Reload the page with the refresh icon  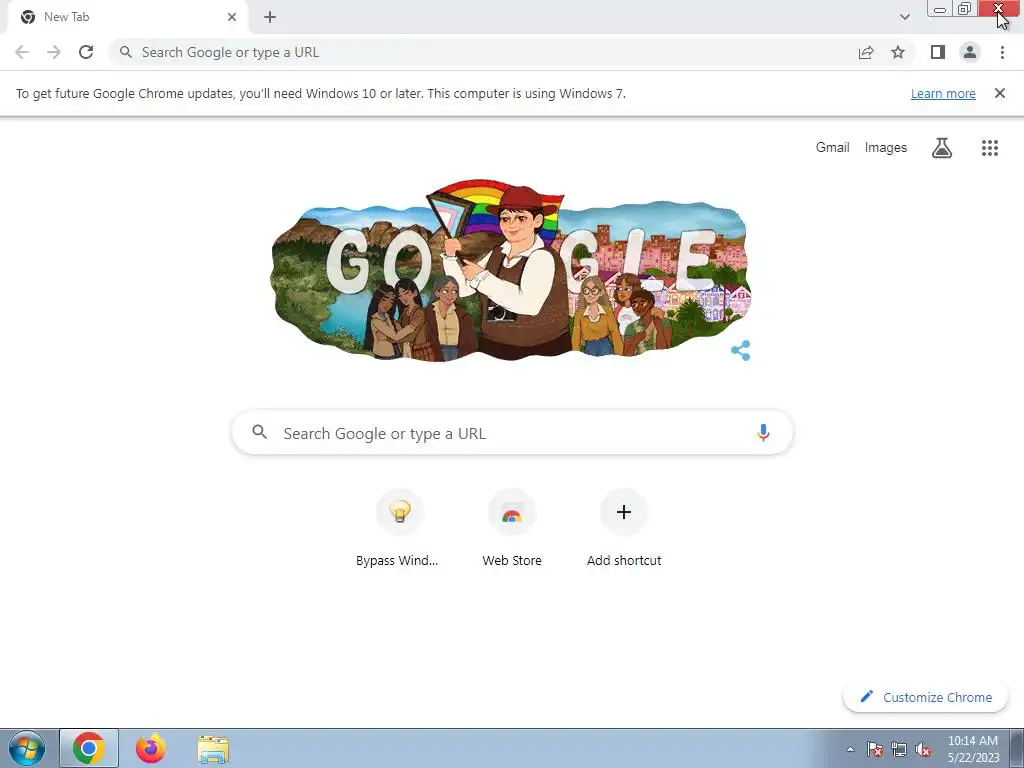[x=86, y=52]
